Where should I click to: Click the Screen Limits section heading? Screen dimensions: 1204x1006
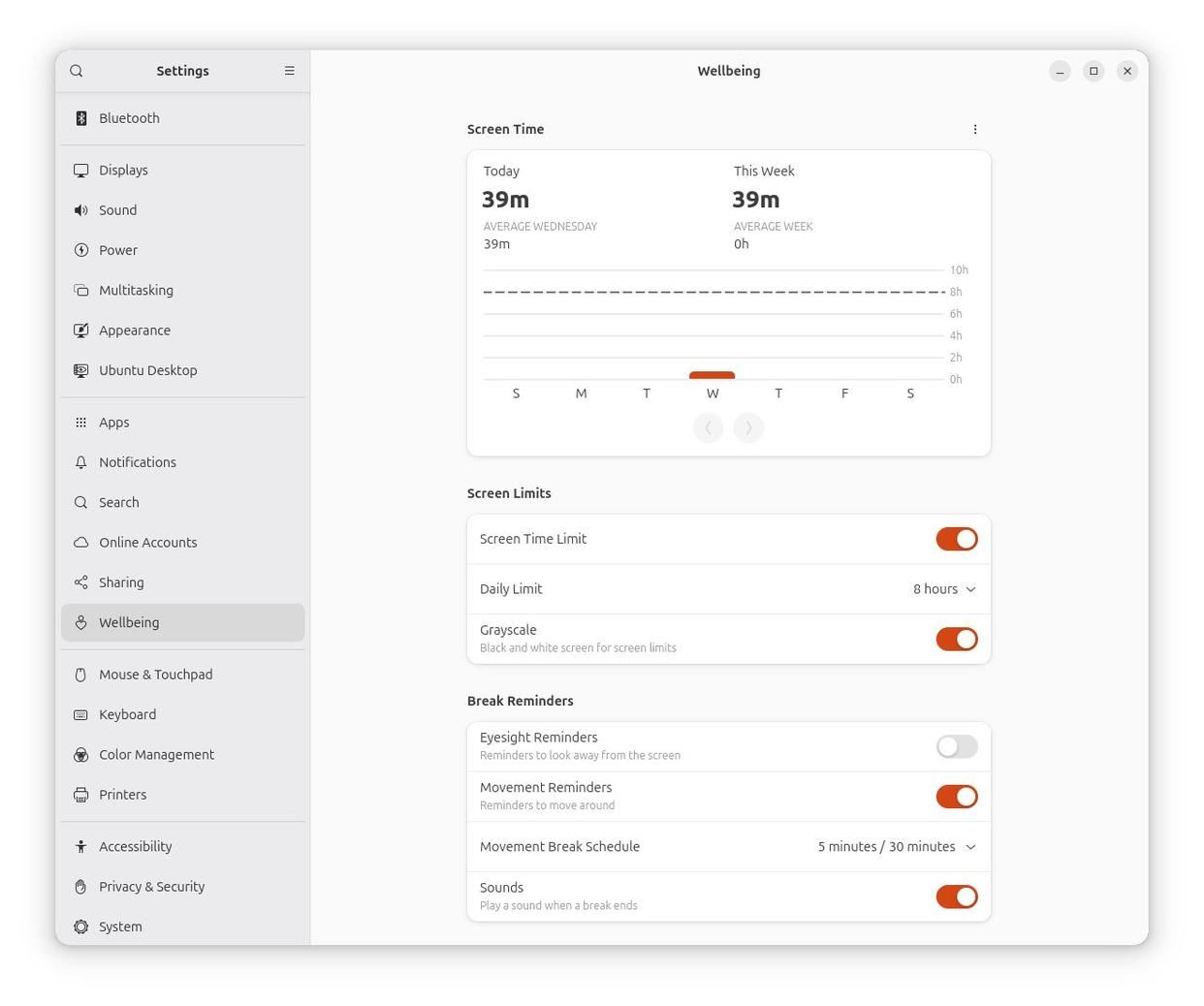(x=509, y=493)
